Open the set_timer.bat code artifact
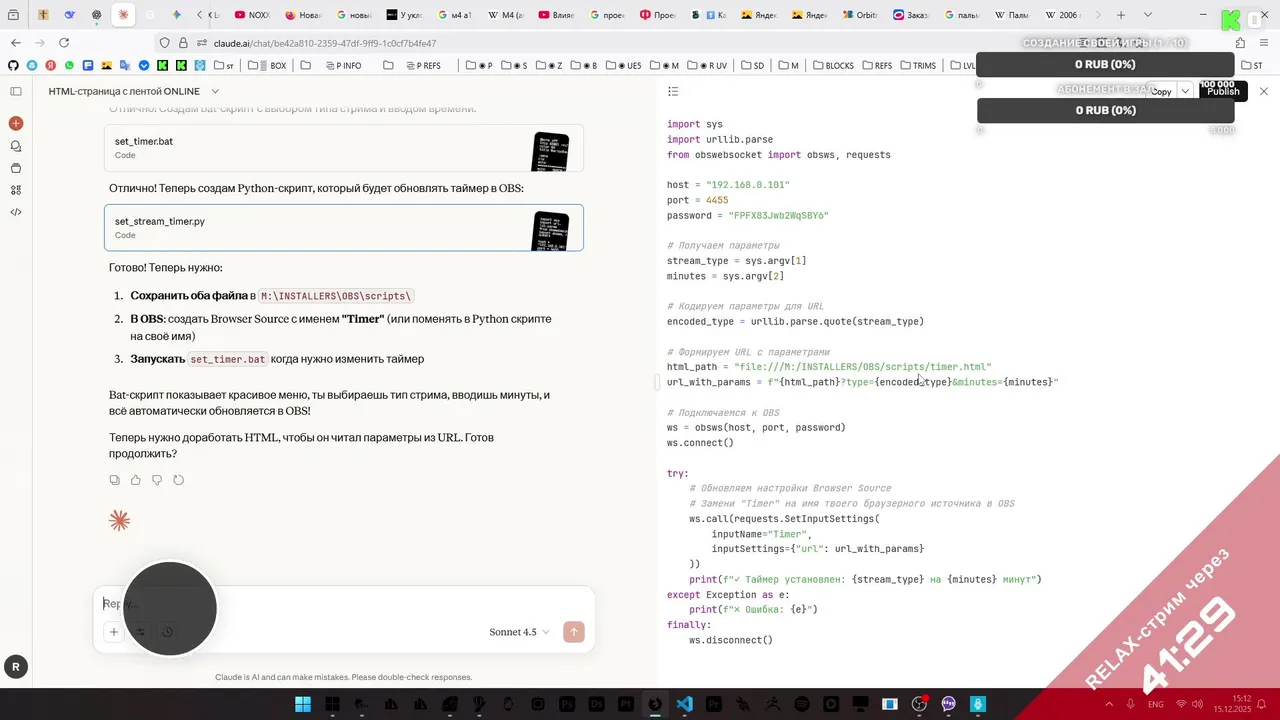The image size is (1280, 720). click(x=344, y=149)
